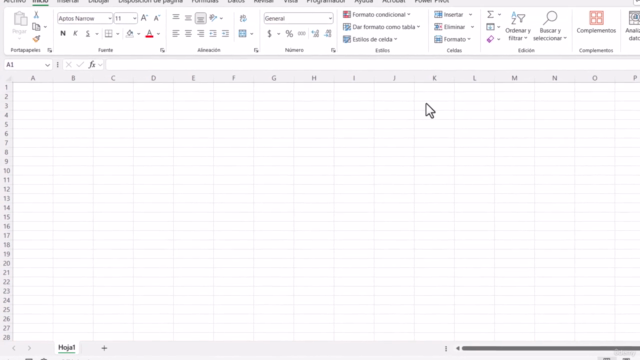Open the font name dropdown Aptos Narrow

[109, 18]
